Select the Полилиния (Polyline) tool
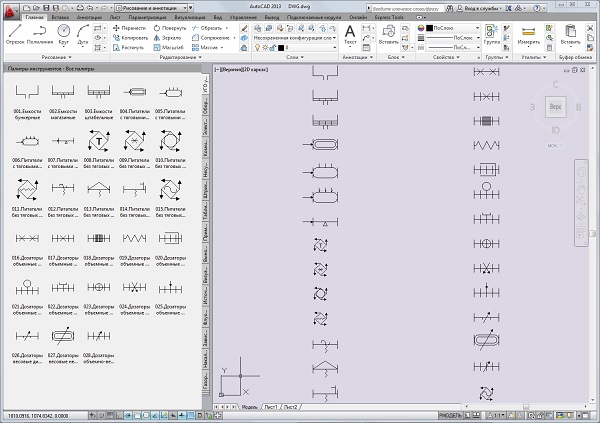 (39, 33)
